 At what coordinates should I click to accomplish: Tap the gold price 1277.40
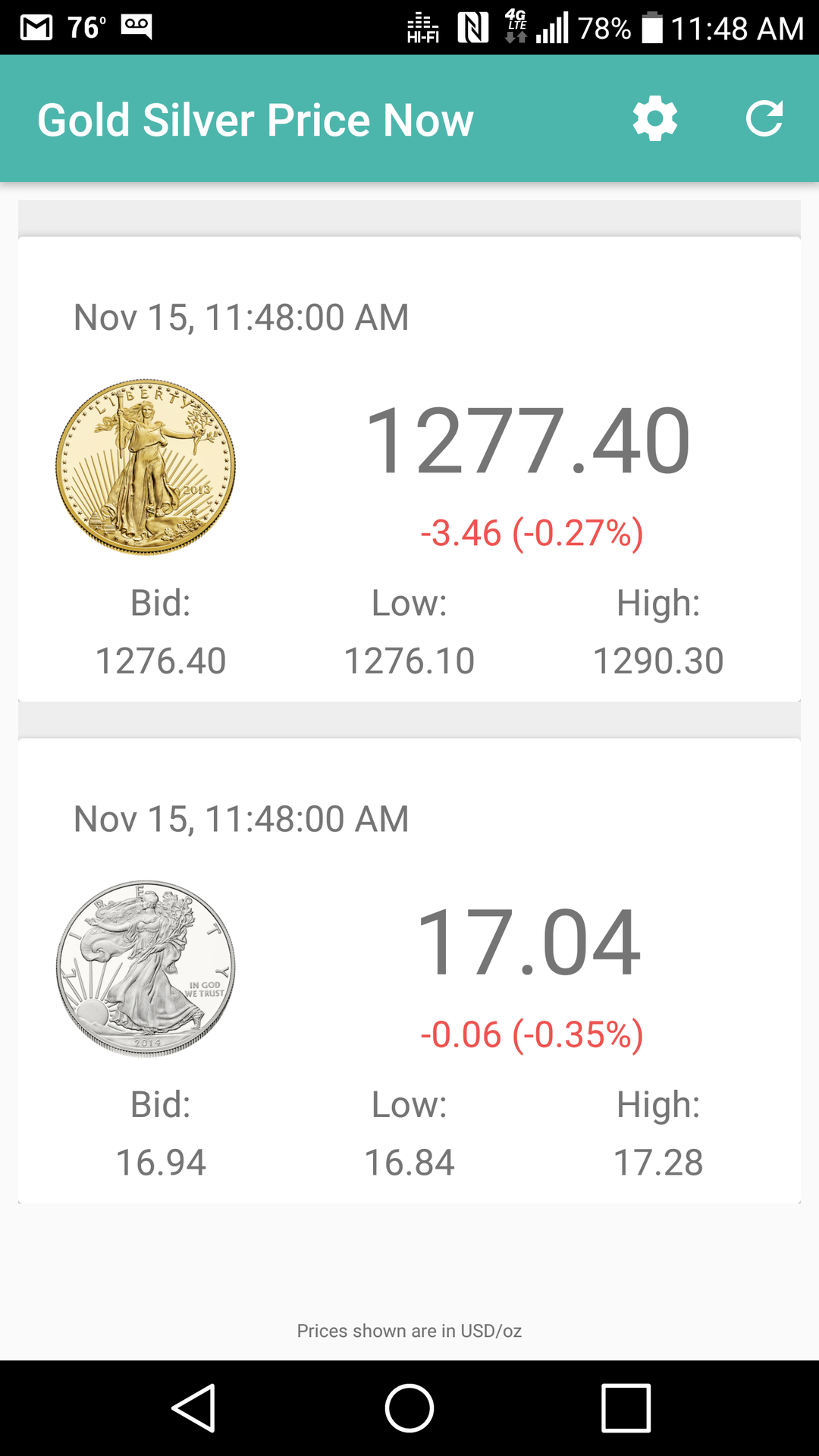pyautogui.click(x=529, y=441)
